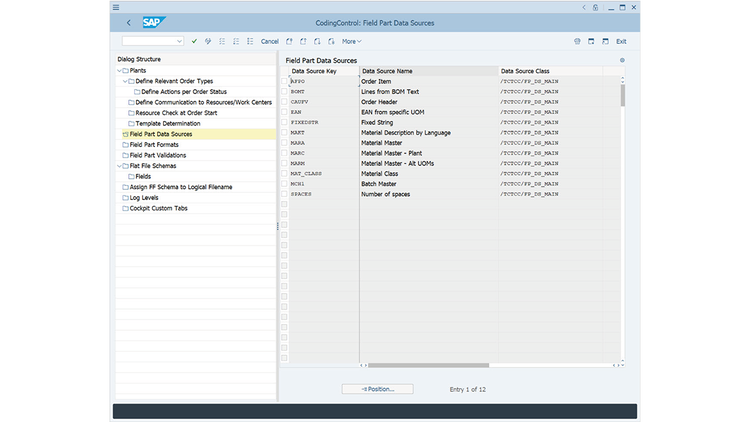This screenshot has width=750, height=422.
Task: Select row checkbox for EAN
Action: pyautogui.click(x=284, y=112)
